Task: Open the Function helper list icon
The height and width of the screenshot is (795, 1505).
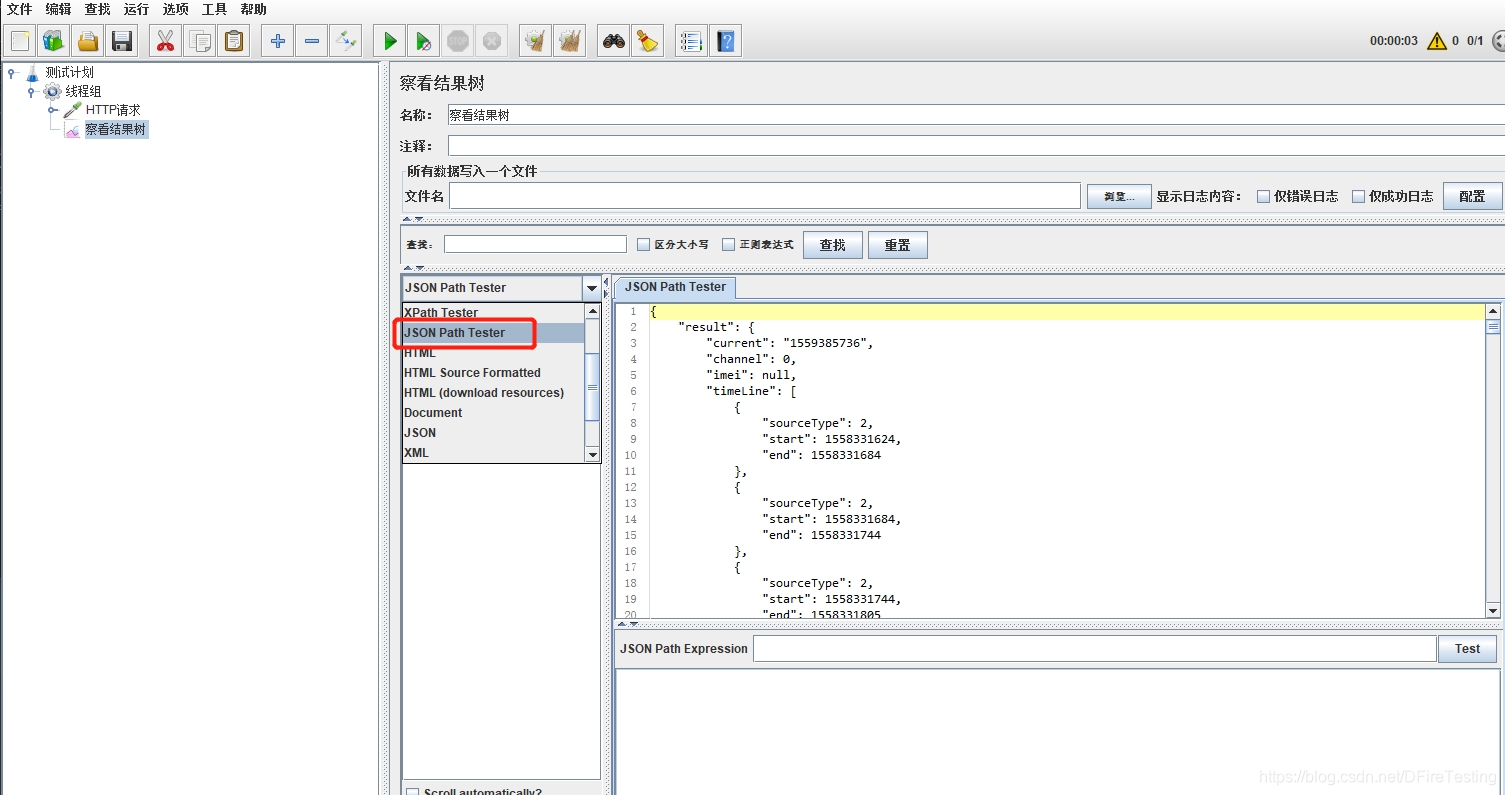Action: (691, 41)
